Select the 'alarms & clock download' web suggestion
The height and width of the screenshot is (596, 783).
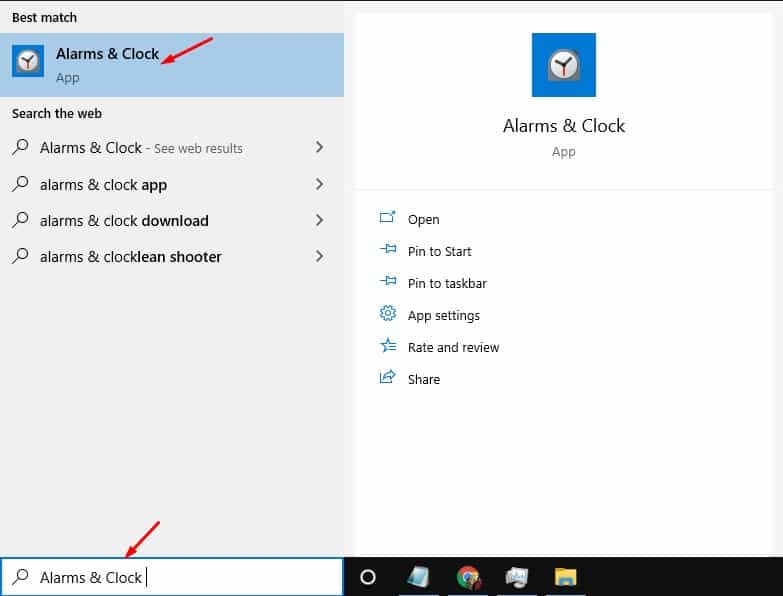point(172,220)
